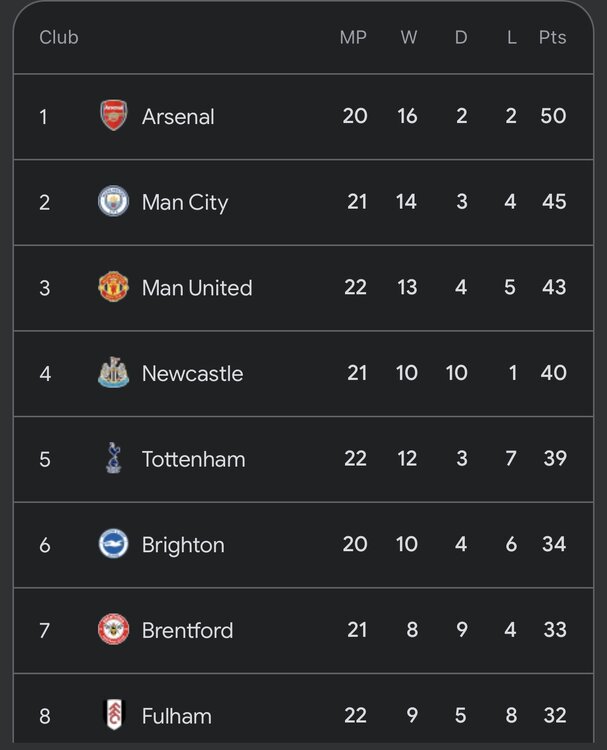Tap the Brentford bee crest
The image size is (607, 750).
(113, 630)
